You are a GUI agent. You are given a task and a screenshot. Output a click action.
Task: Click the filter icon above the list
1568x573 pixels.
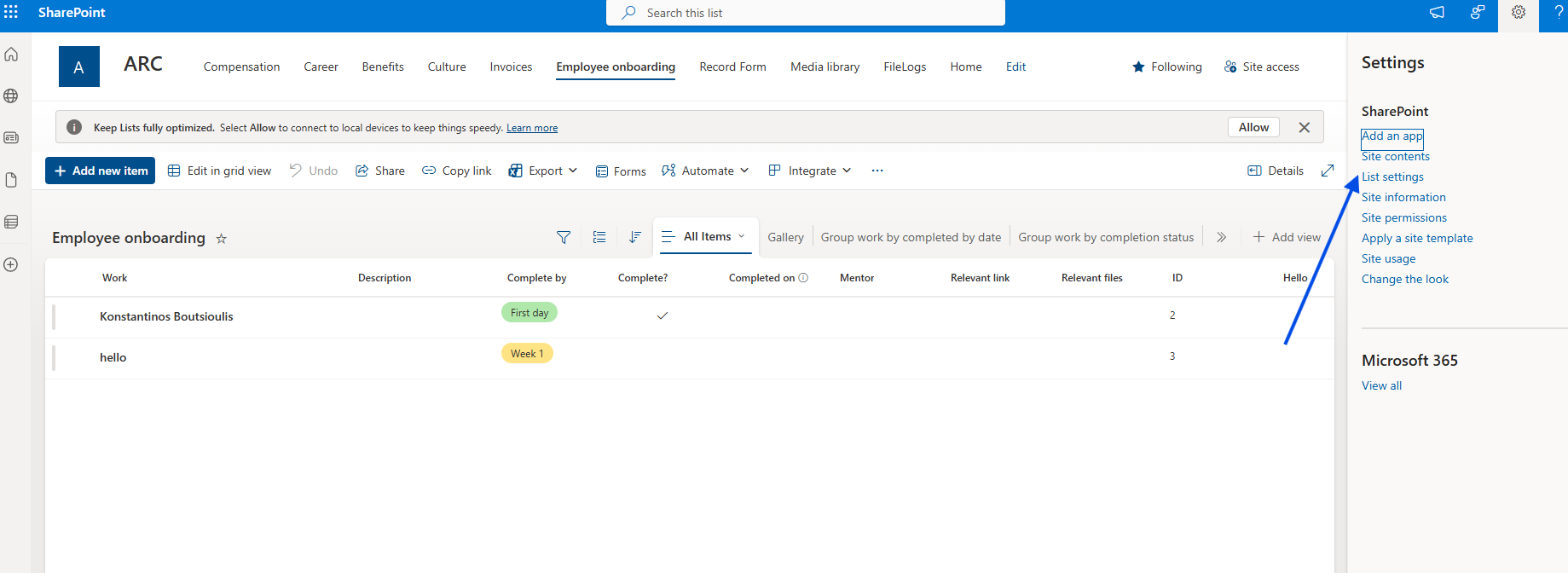[x=564, y=237]
